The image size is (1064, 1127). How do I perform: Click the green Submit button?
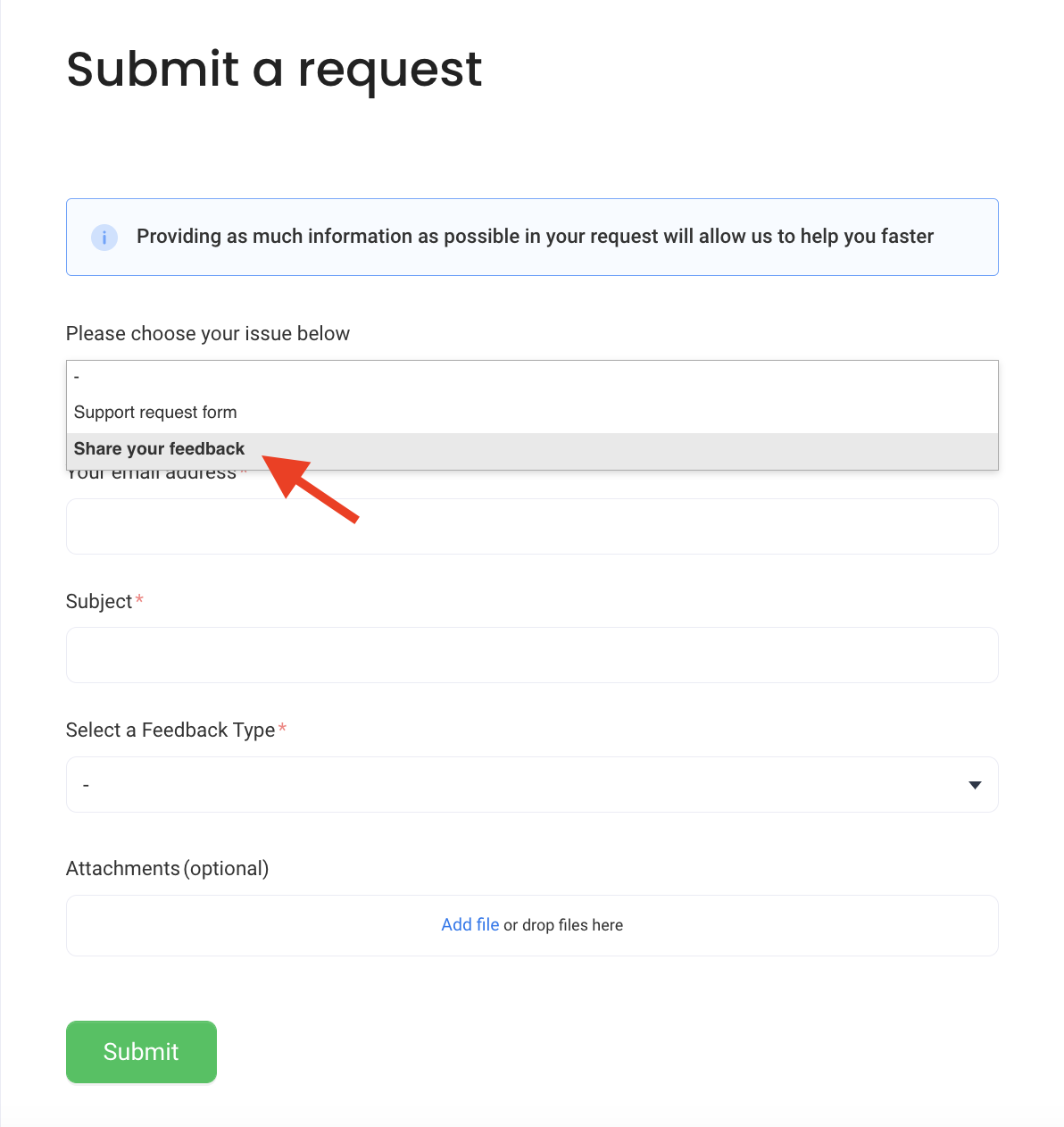click(141, 1052)
